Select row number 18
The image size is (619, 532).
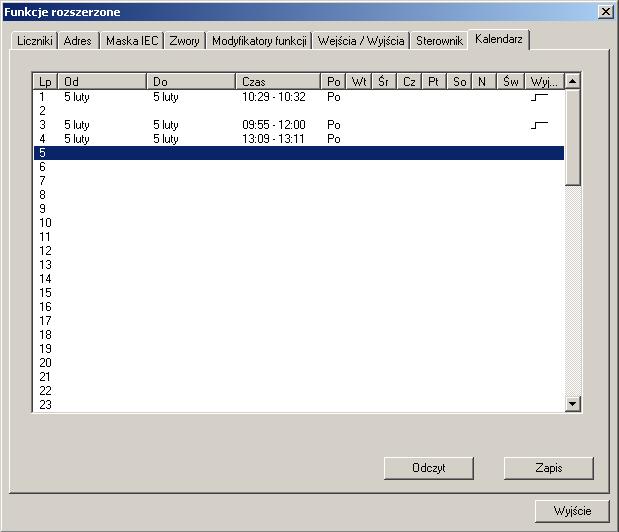pyautogui.click(x=299, y=335)
